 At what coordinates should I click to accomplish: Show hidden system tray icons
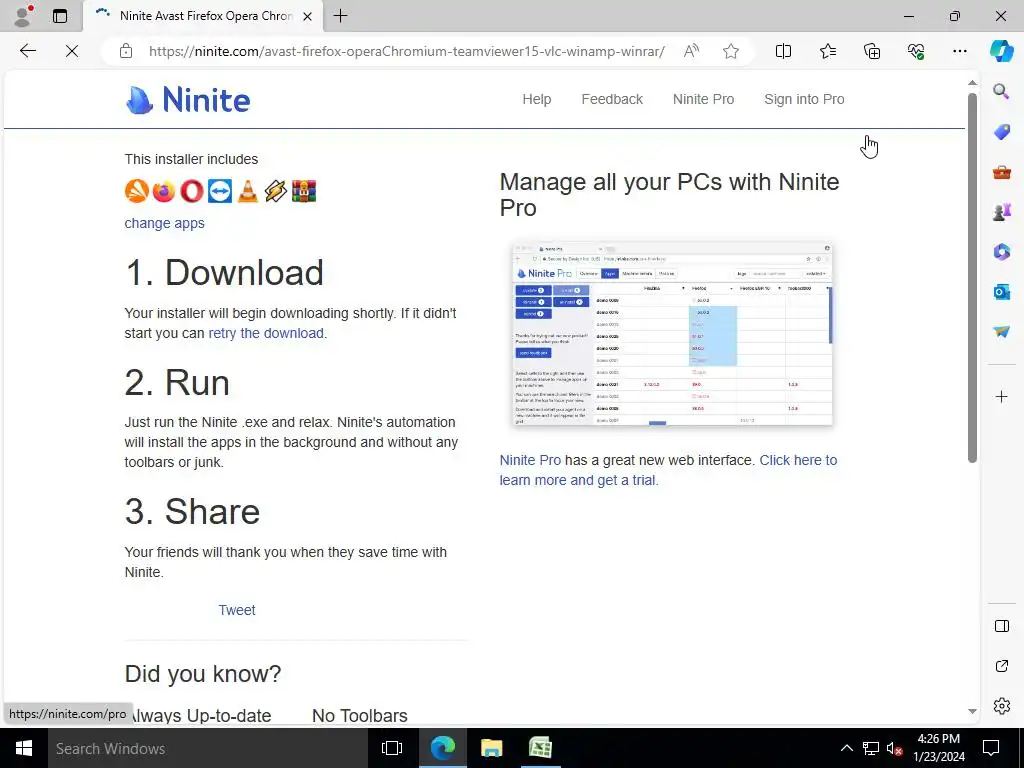pos(846,748)
